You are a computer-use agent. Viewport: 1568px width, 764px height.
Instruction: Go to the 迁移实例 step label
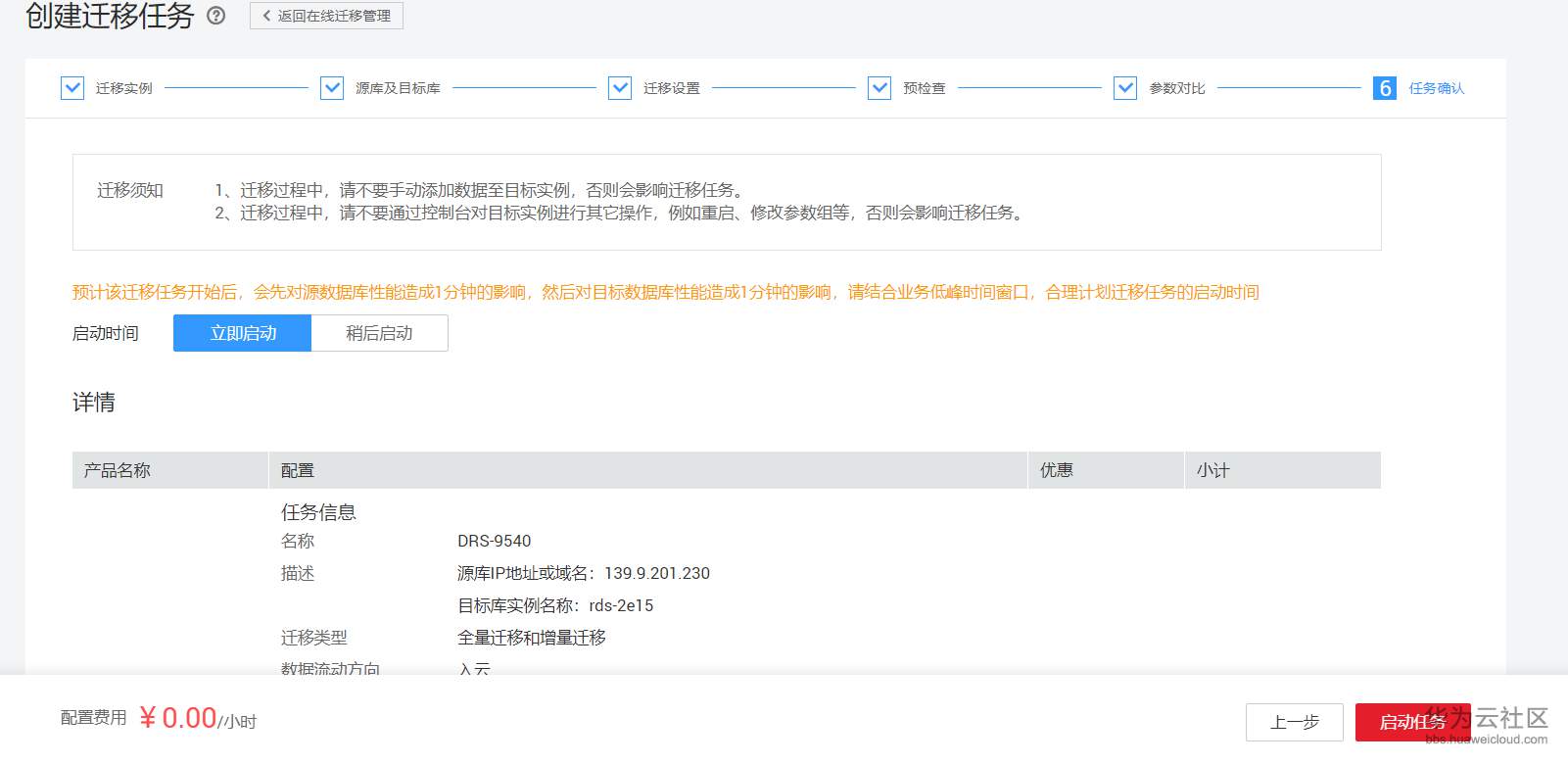point(123,88)
